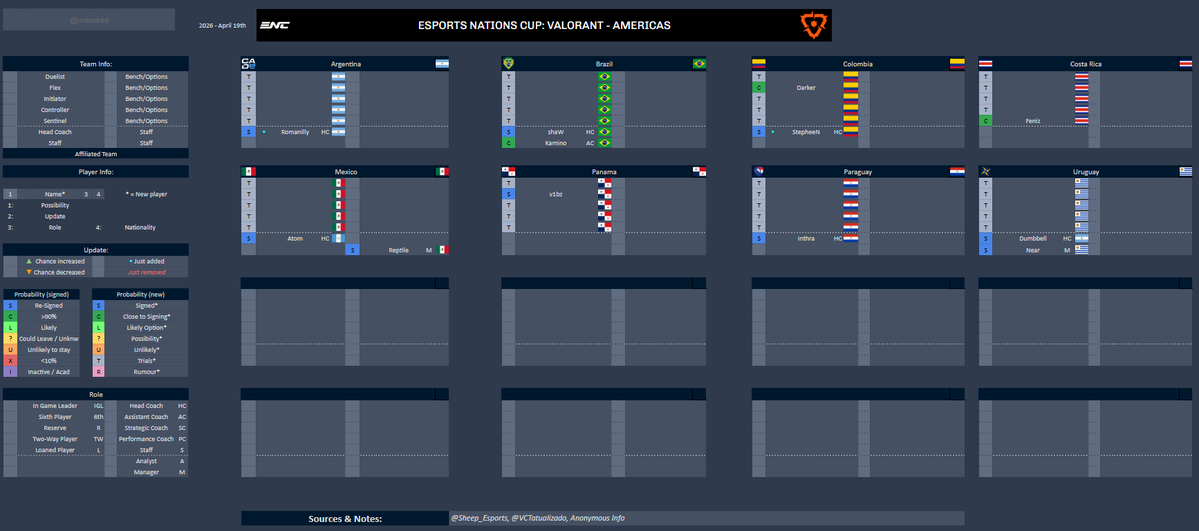Select the Costa Rica team header

coord(1086,64)
